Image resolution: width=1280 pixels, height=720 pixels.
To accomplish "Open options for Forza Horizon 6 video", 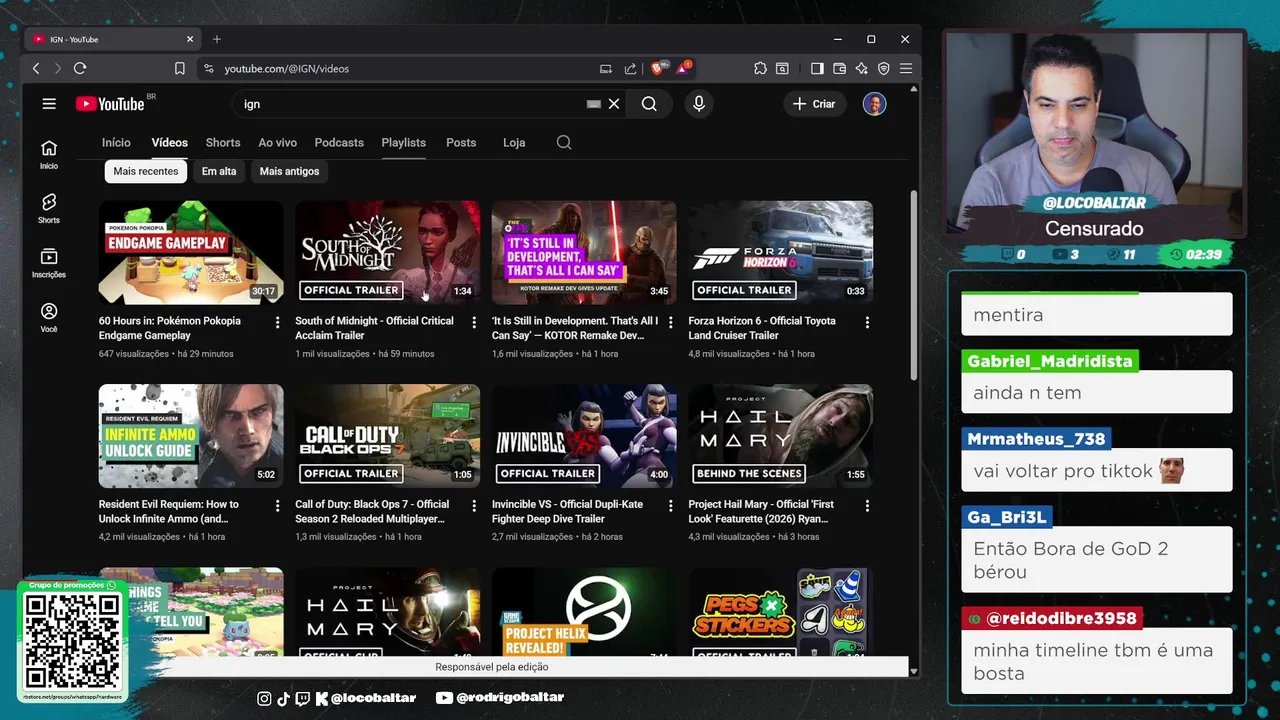I will pos(867,322).
